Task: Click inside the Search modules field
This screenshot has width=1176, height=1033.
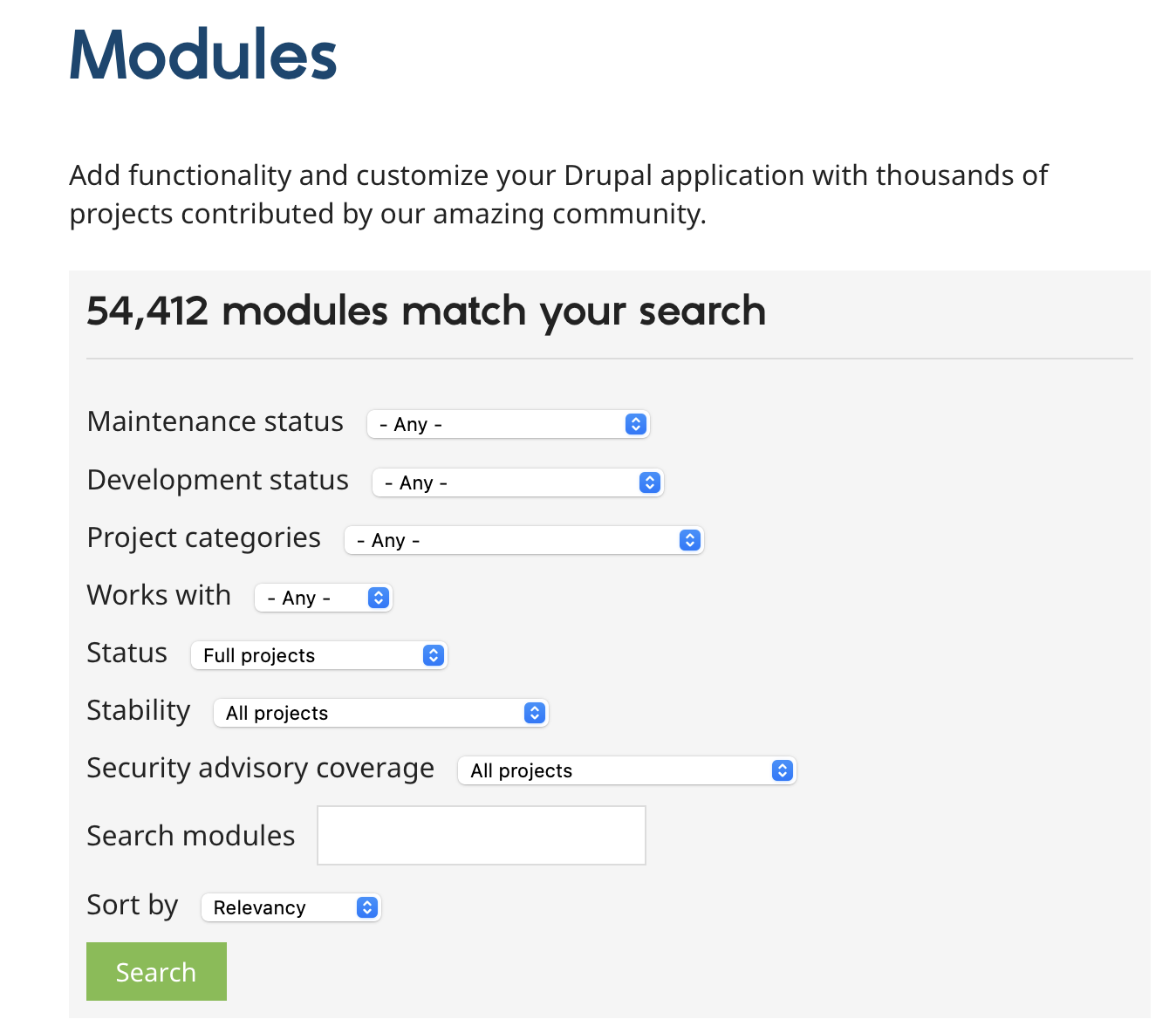Action: coord(481,835)
